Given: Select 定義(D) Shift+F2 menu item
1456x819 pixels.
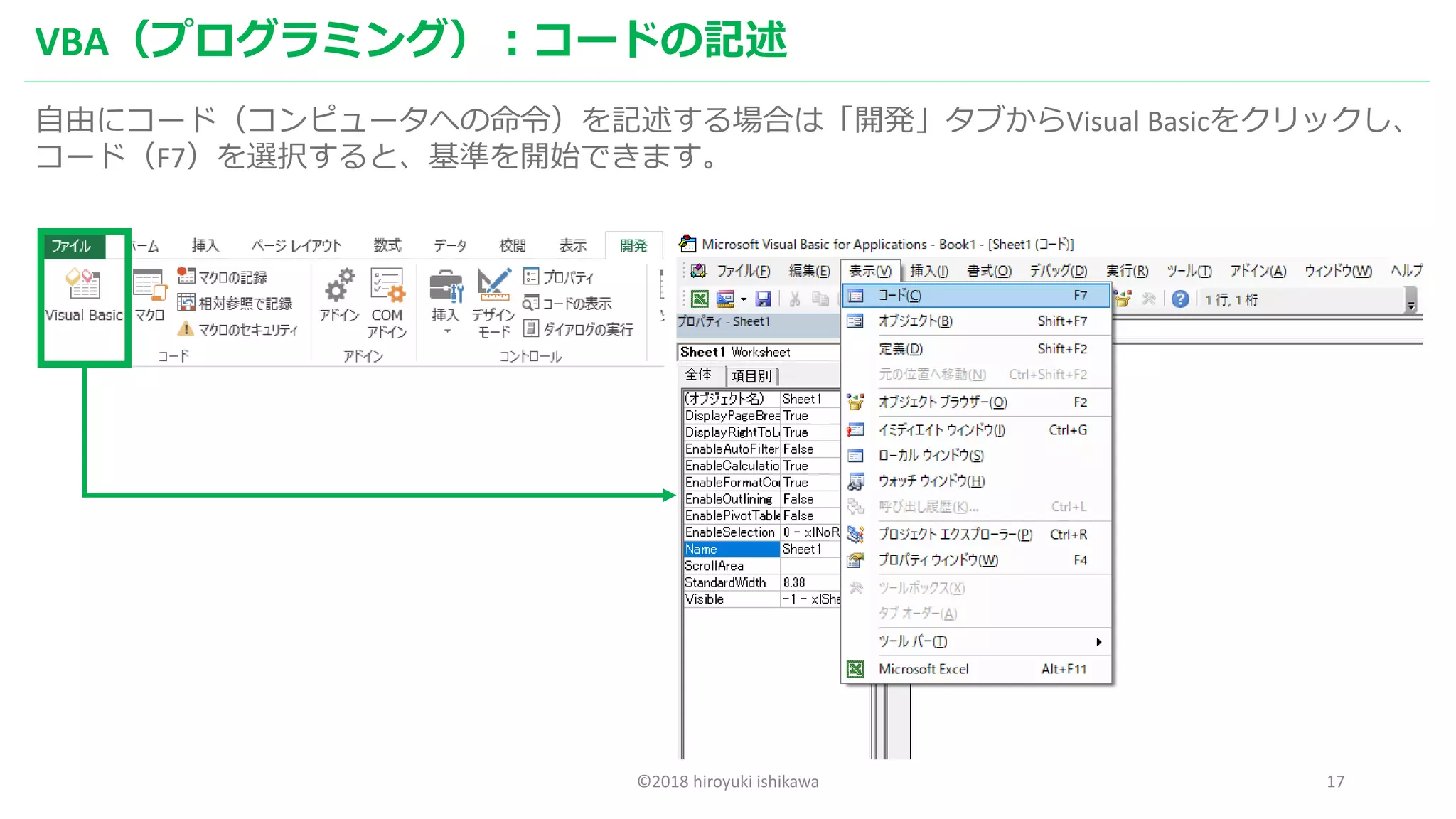Looking at the screenshot, I should (976, 349).
